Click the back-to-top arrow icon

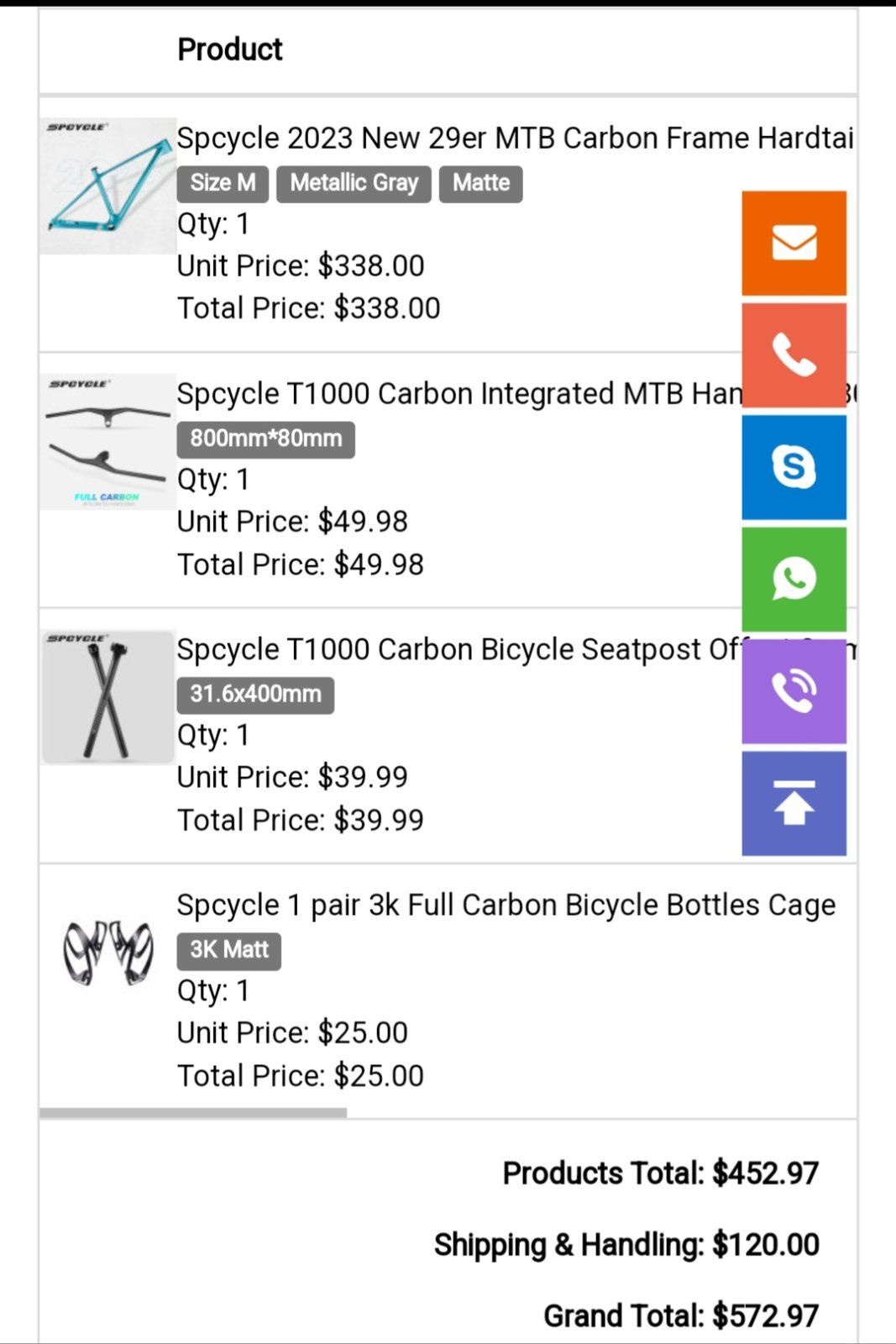point(794,803)
